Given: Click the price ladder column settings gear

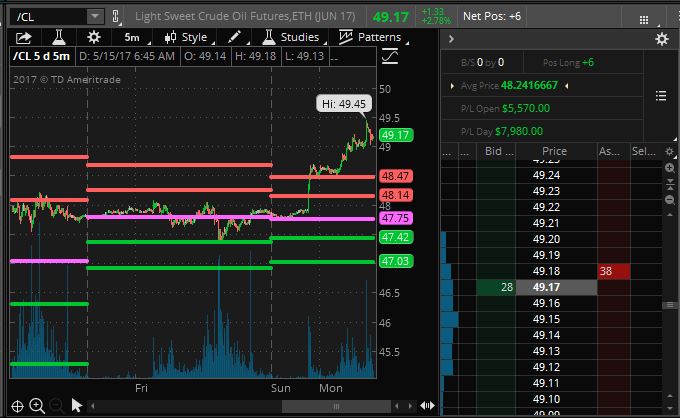Looking at the screenshot, I should pyautogui.click(x=669, y=152).
